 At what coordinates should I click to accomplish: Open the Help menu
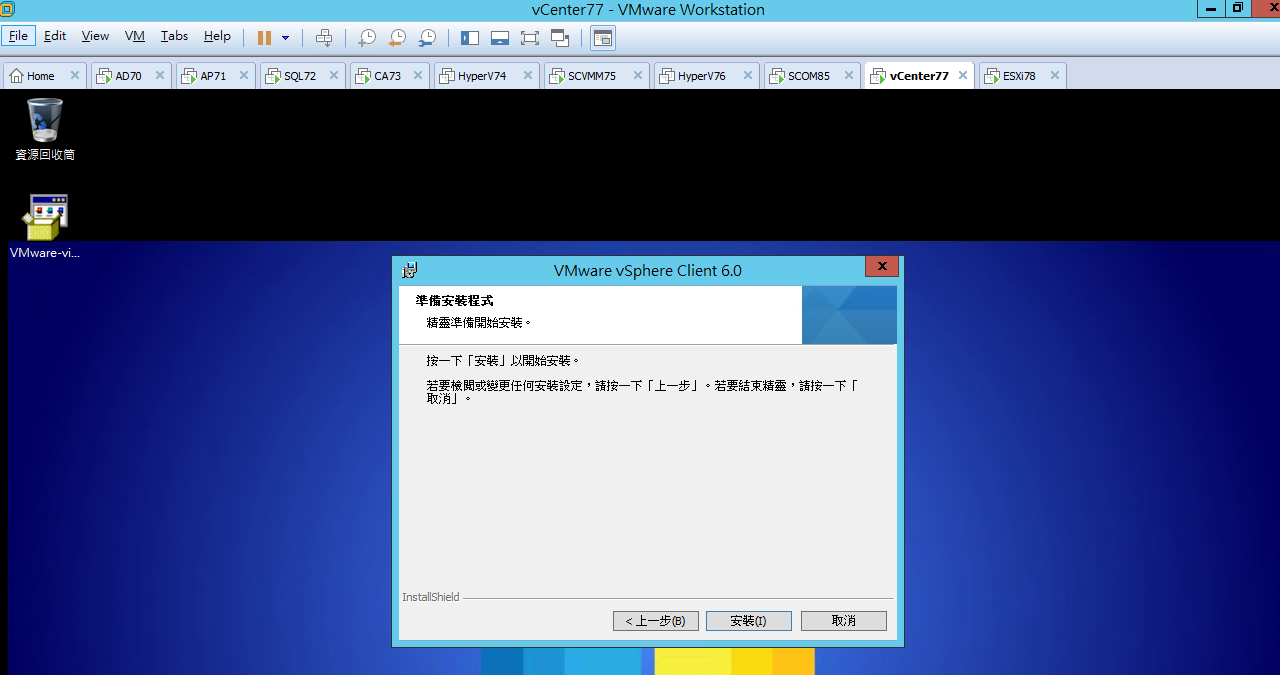[x=217, y=36]
